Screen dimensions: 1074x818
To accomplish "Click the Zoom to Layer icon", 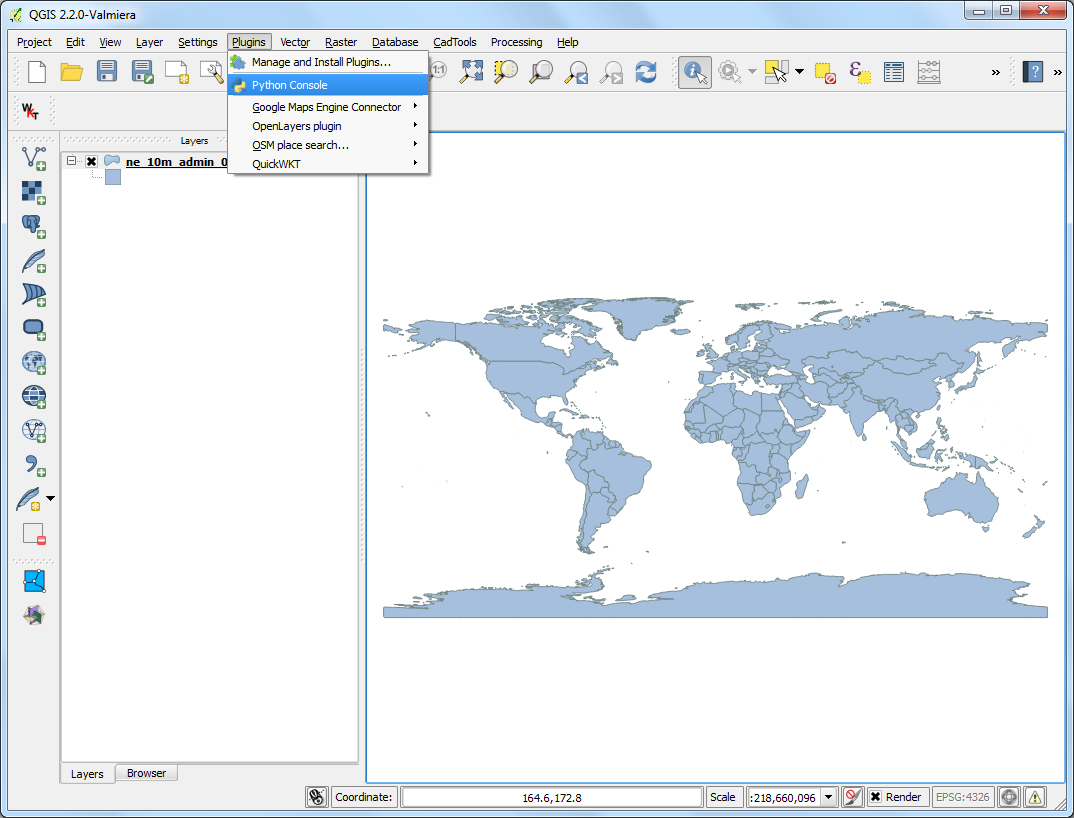I will (541, 71).
